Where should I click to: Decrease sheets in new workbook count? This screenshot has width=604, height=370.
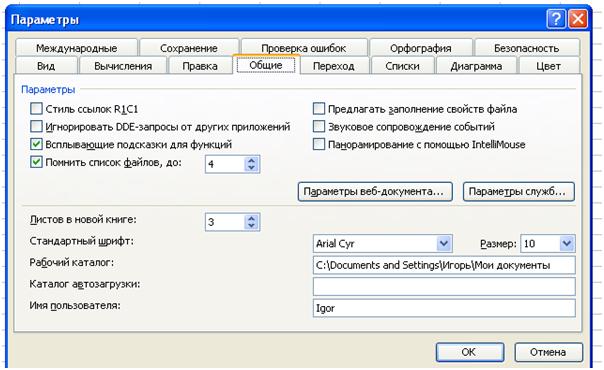[251, 226]
